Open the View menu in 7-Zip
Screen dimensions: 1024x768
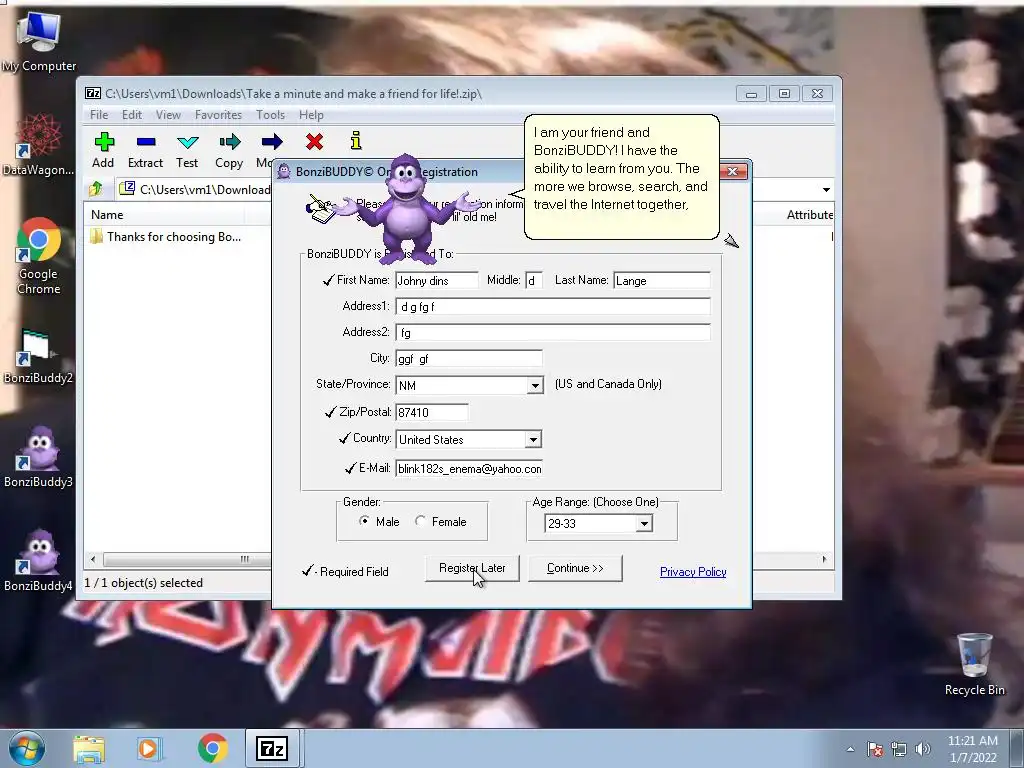[x=168, y=115]
